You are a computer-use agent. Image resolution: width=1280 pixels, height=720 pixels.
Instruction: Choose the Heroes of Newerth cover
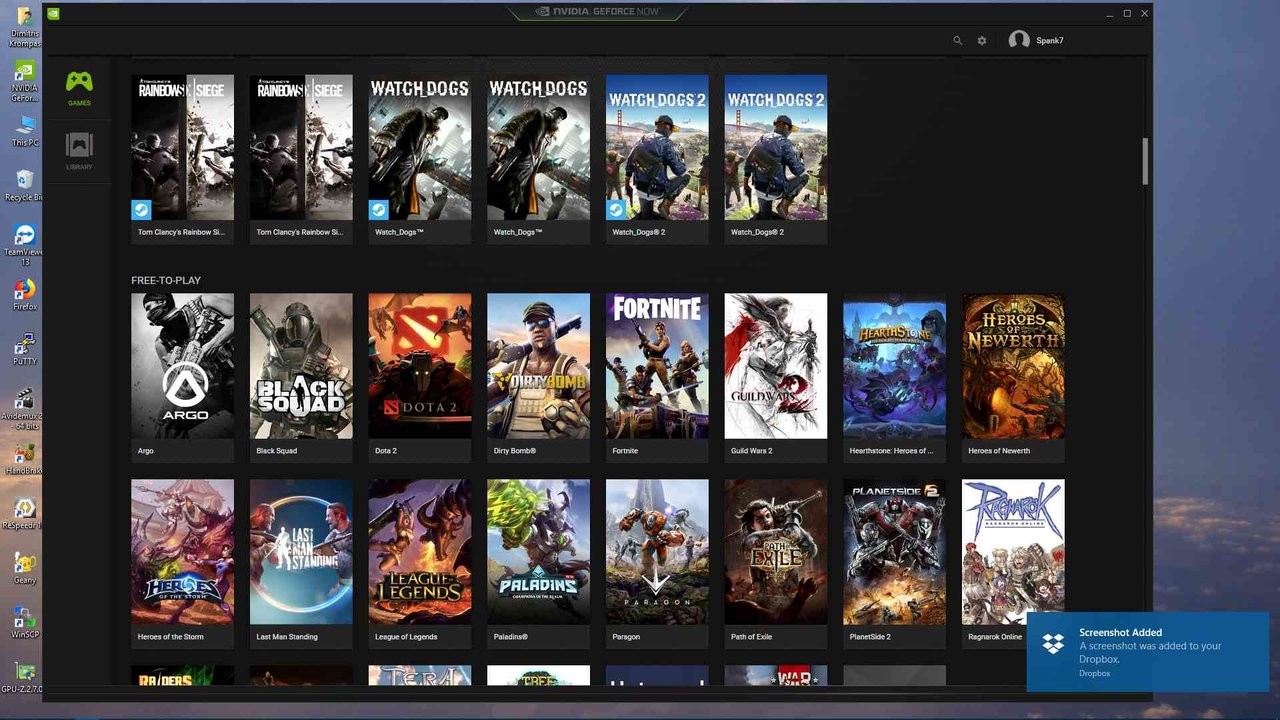[x=1013, y=366]
